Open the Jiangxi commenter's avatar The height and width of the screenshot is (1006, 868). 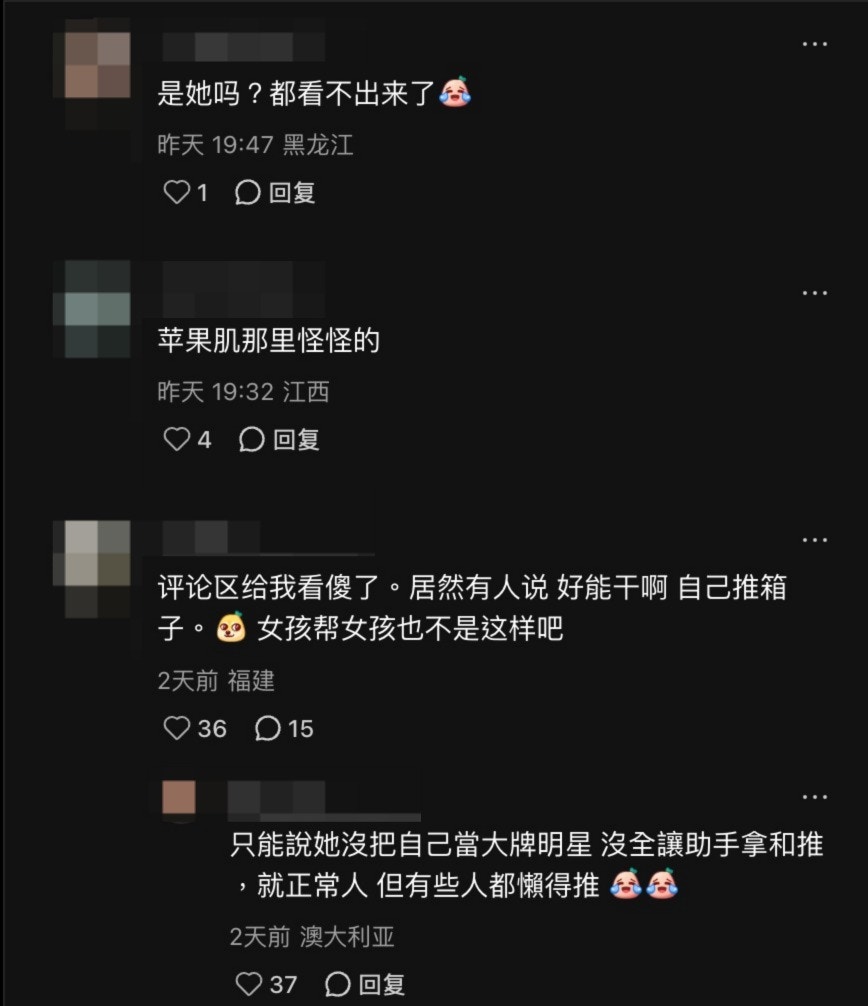[x=98, y=309]
